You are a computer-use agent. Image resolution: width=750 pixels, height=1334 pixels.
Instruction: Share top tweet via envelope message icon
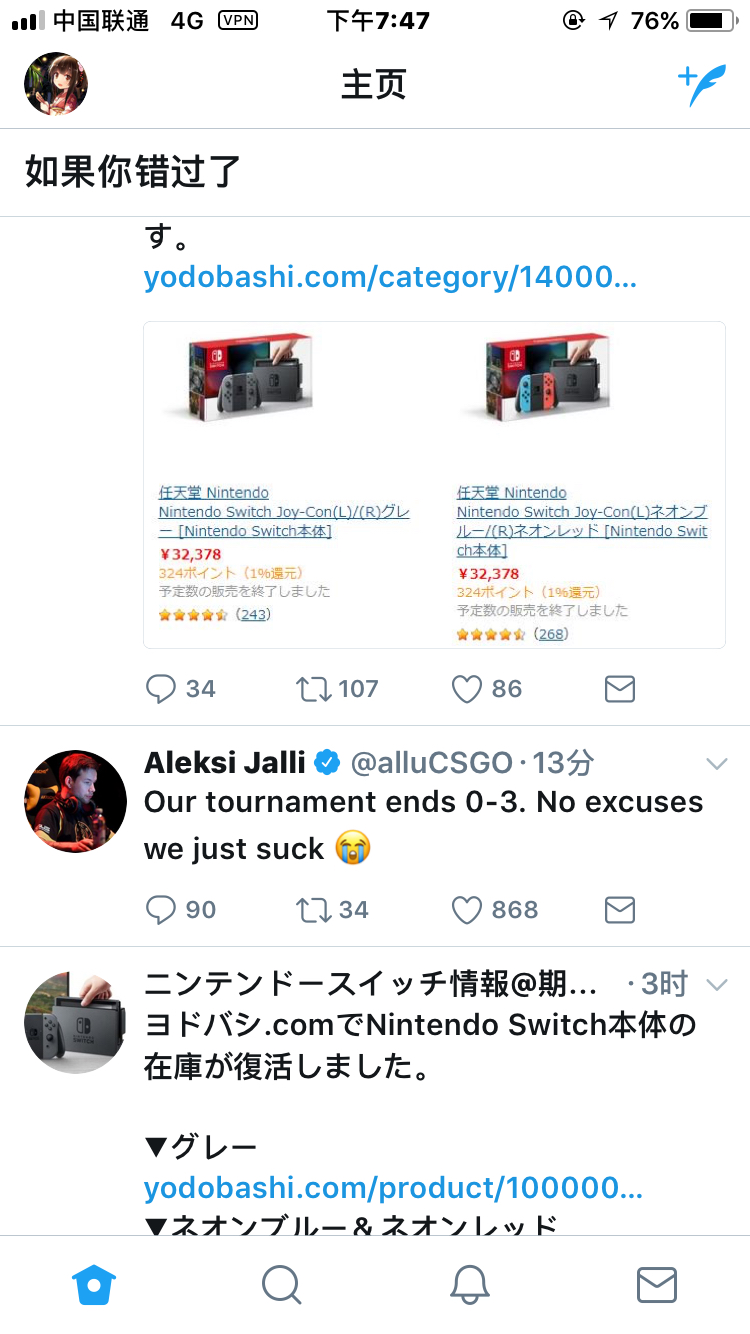coord(620,688)
